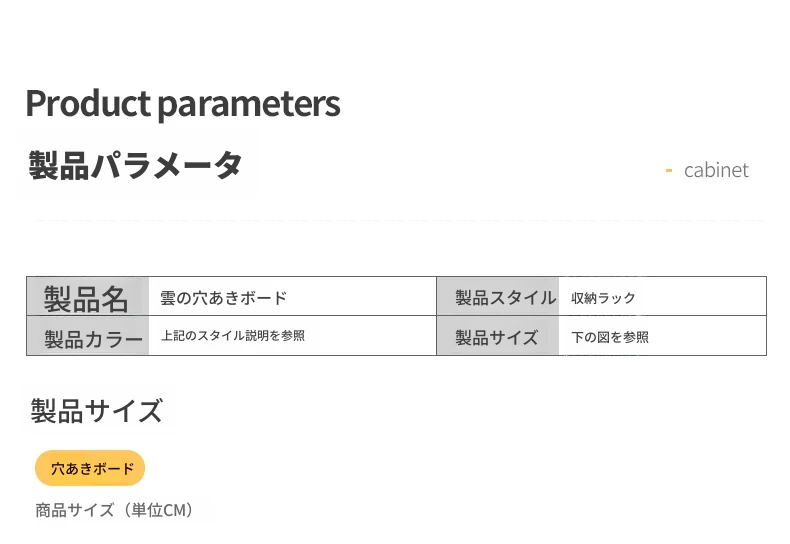Click the 穴あきボード yellow pill button
The width and height of the screenshot is (790, 544).
[x=90, y=468]
